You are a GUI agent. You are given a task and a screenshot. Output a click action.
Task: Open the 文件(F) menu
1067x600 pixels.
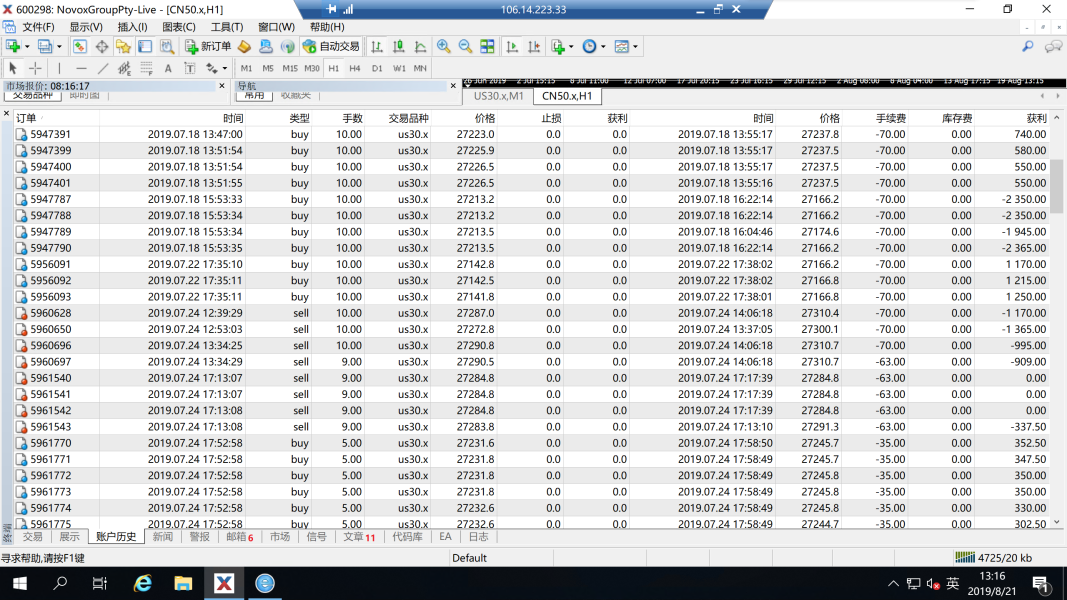pyautogui.click(x=38, y=27)
